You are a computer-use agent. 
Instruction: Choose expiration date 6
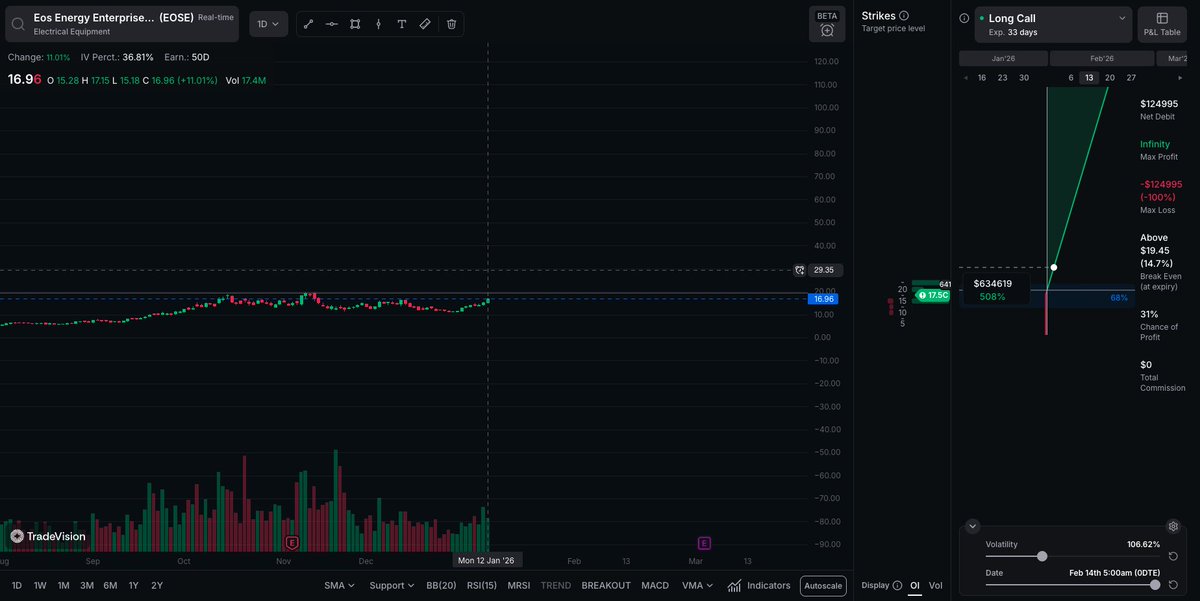pyautogui.click(x=1071, y=78)
